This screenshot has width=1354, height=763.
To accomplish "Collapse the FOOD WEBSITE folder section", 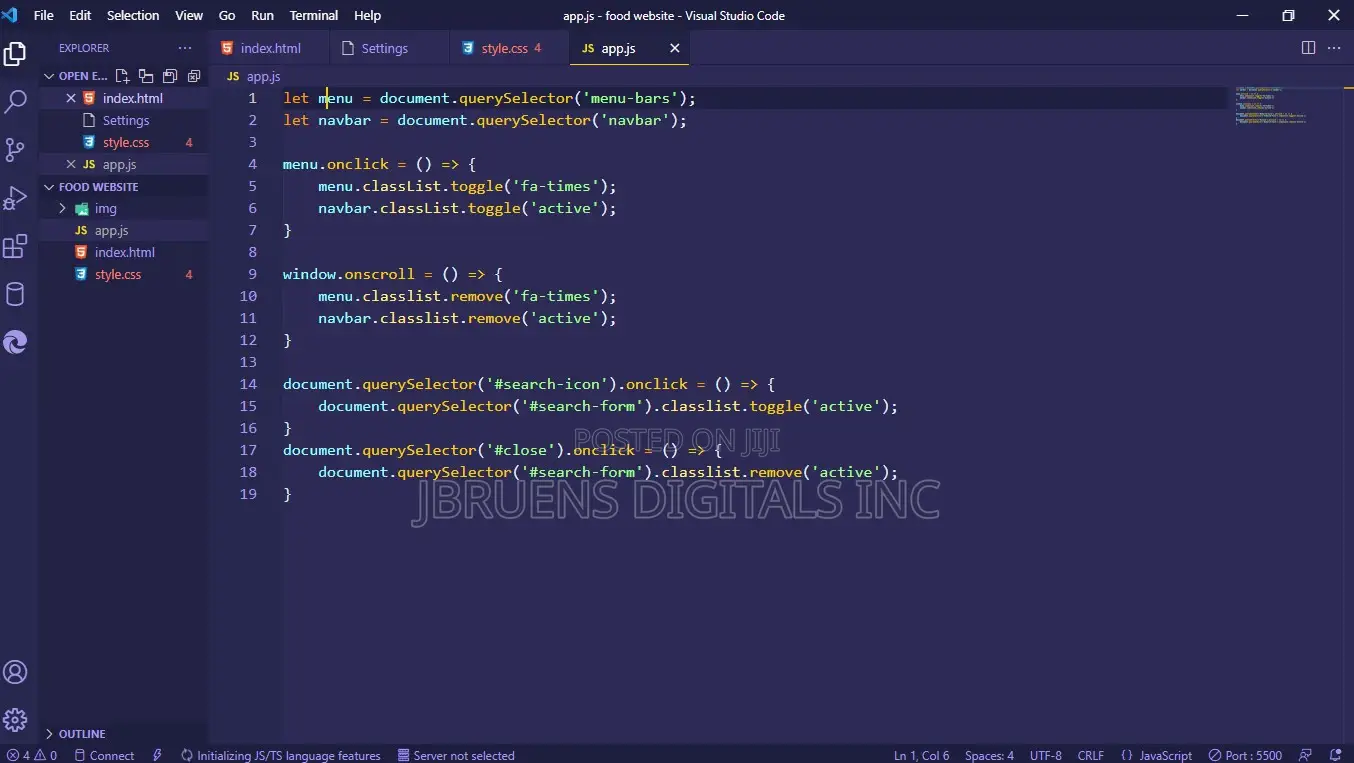I will coord(49,186).
